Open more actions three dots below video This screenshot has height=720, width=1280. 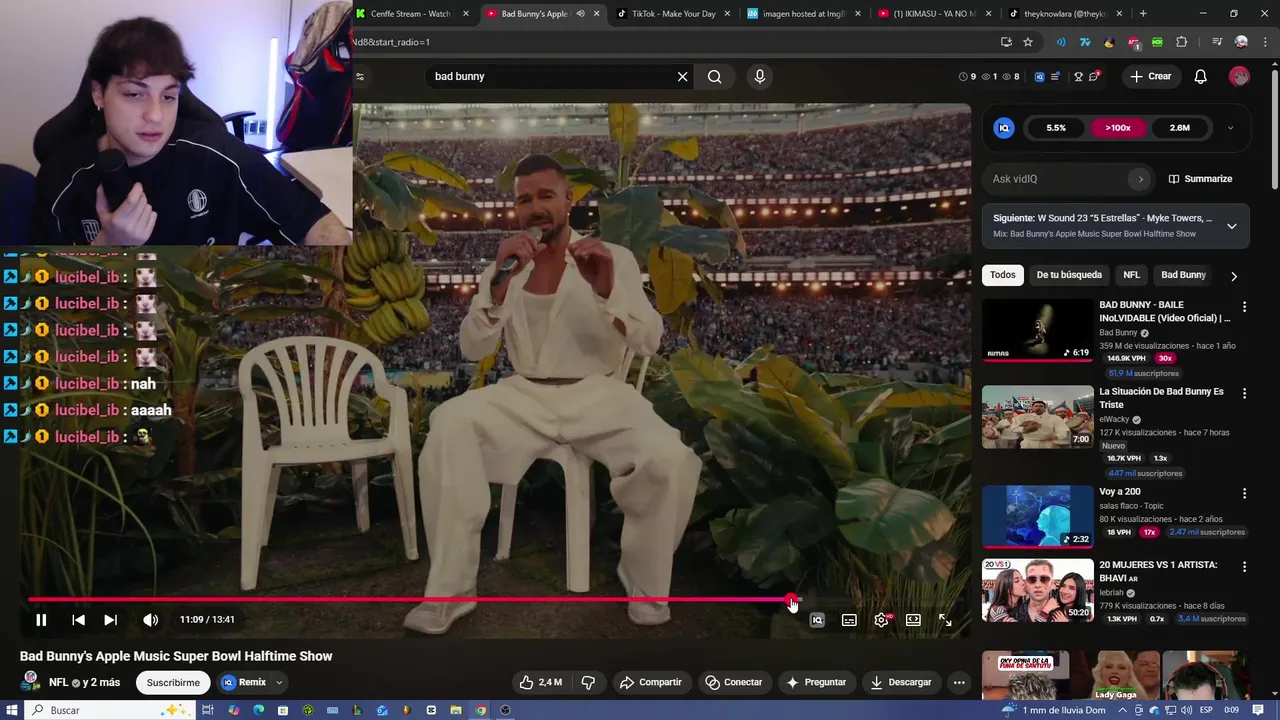959,683
